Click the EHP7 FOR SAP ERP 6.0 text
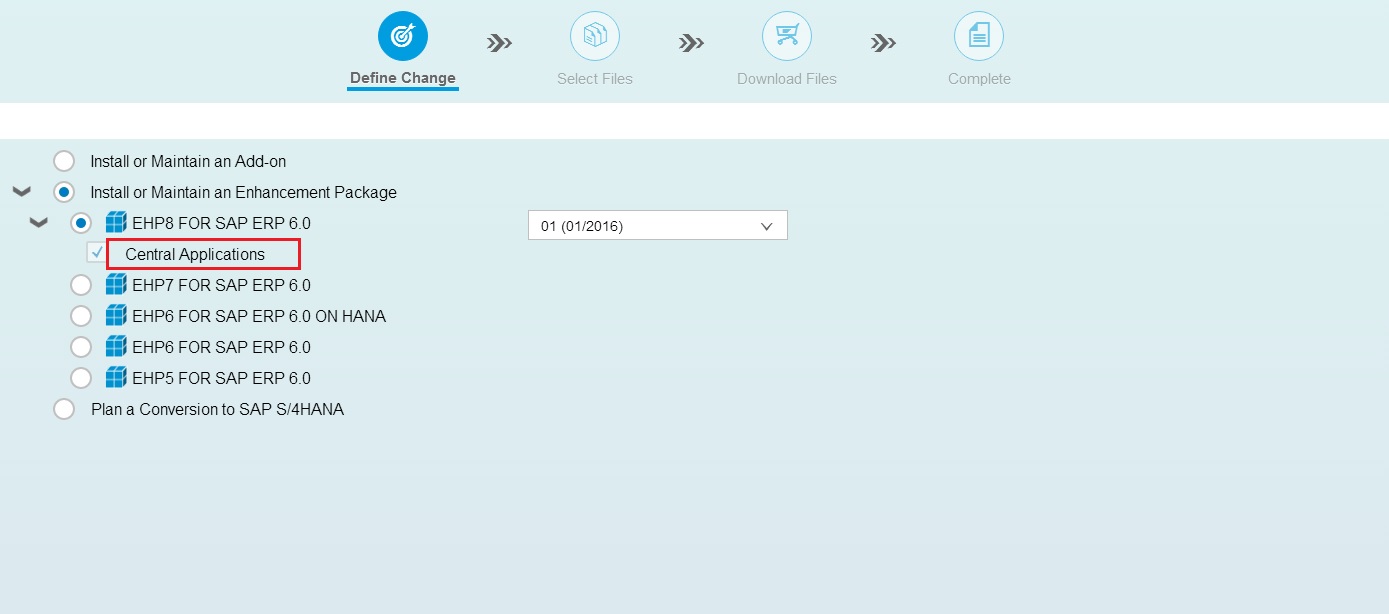The image size is (1389, 614). pos(221,285)
